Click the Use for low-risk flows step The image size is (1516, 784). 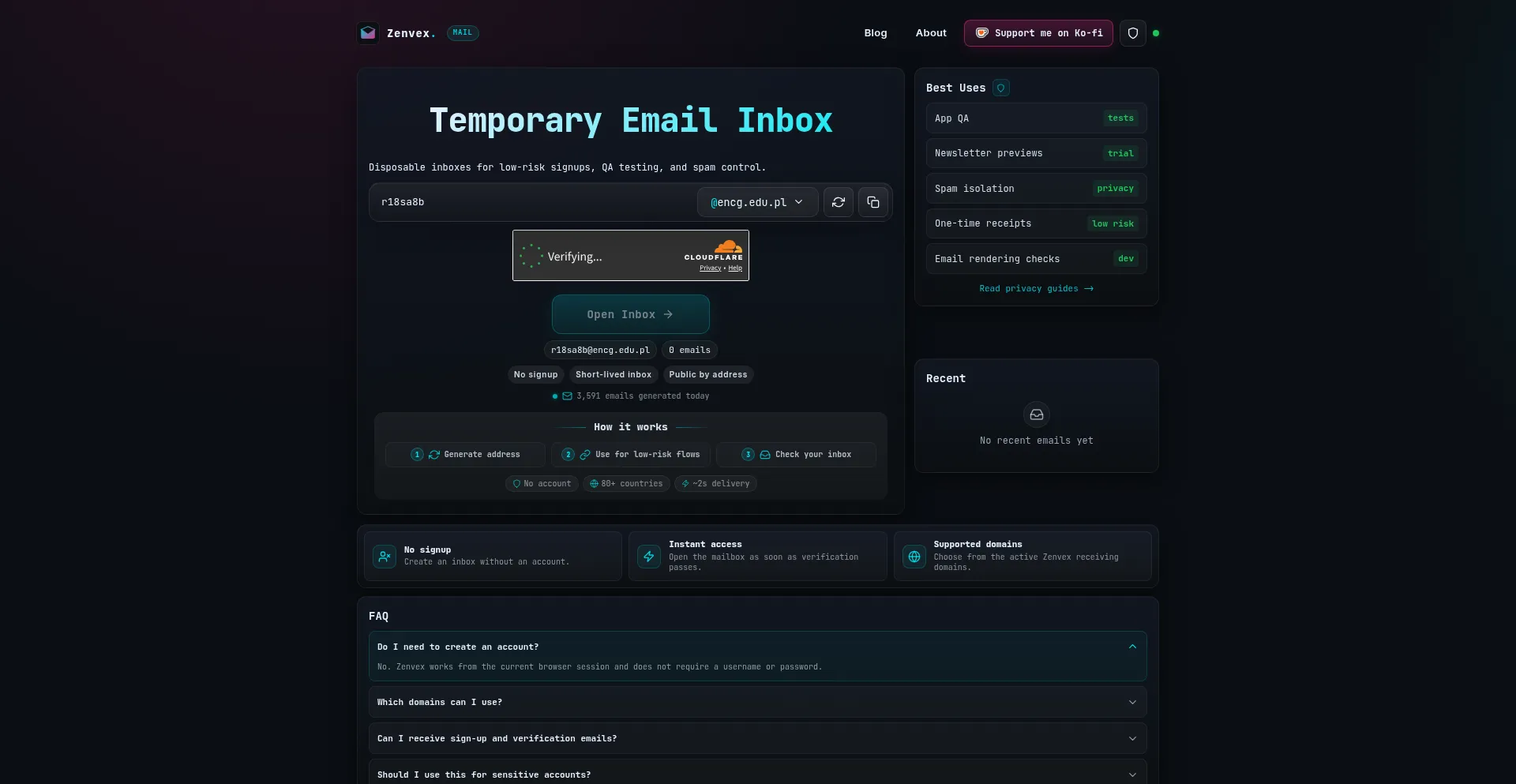pos(631,455)
